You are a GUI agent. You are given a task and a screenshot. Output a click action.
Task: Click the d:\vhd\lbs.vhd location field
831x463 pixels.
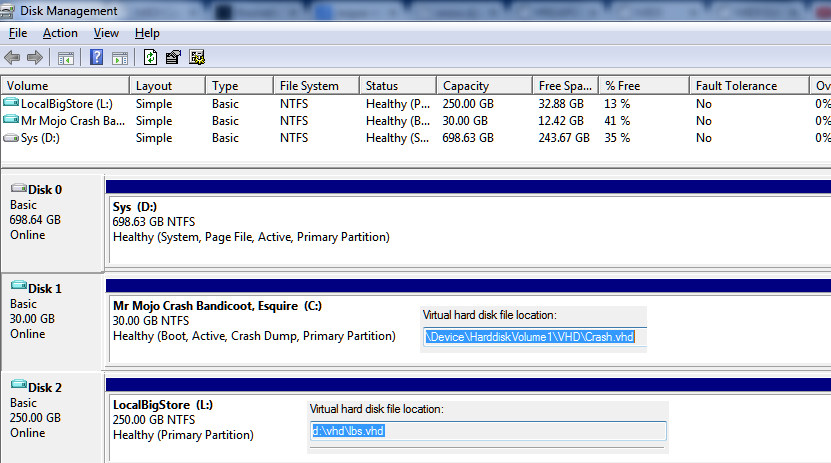(488, 431)
